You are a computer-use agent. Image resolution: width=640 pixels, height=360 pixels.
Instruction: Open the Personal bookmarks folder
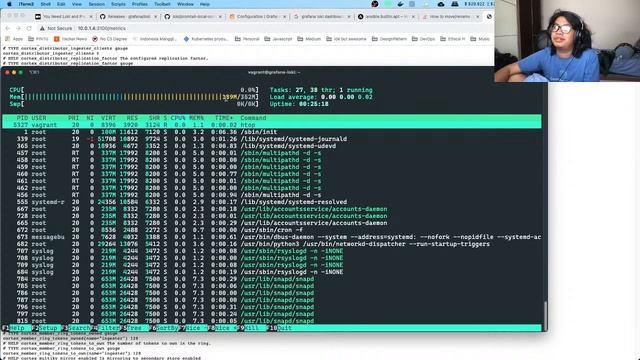tap(247, 39)
